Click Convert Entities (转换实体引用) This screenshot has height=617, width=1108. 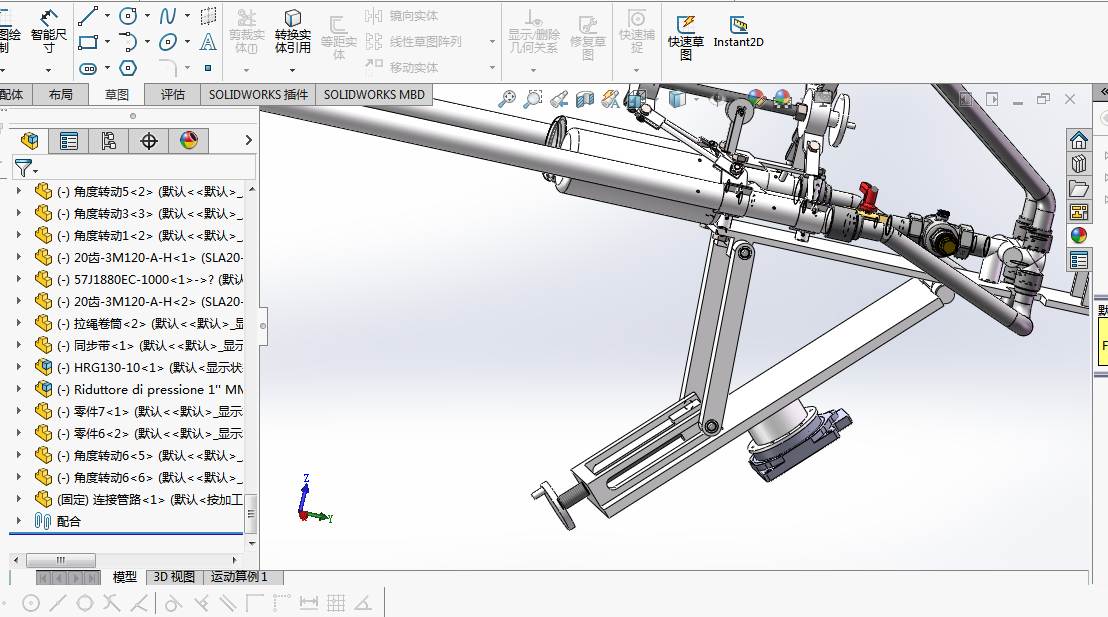[293, 32]
